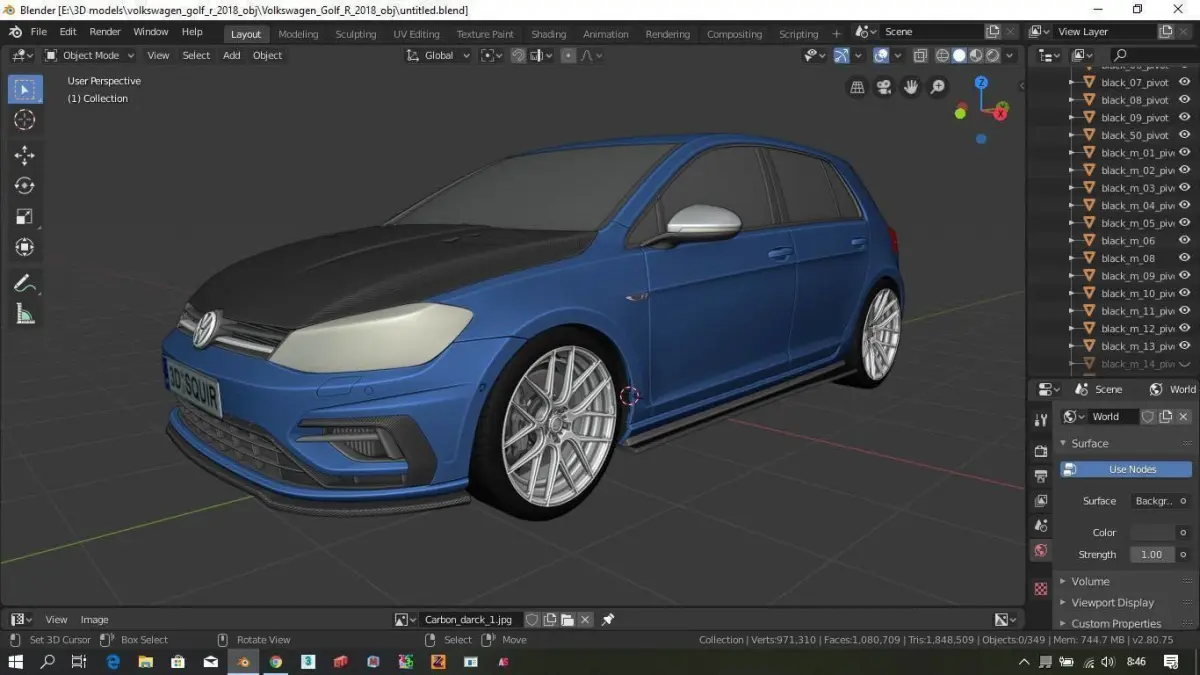The width and height of the screenshot is (1200, 675).
Task: Click the pan view hand icon
Action: point(911,87)
